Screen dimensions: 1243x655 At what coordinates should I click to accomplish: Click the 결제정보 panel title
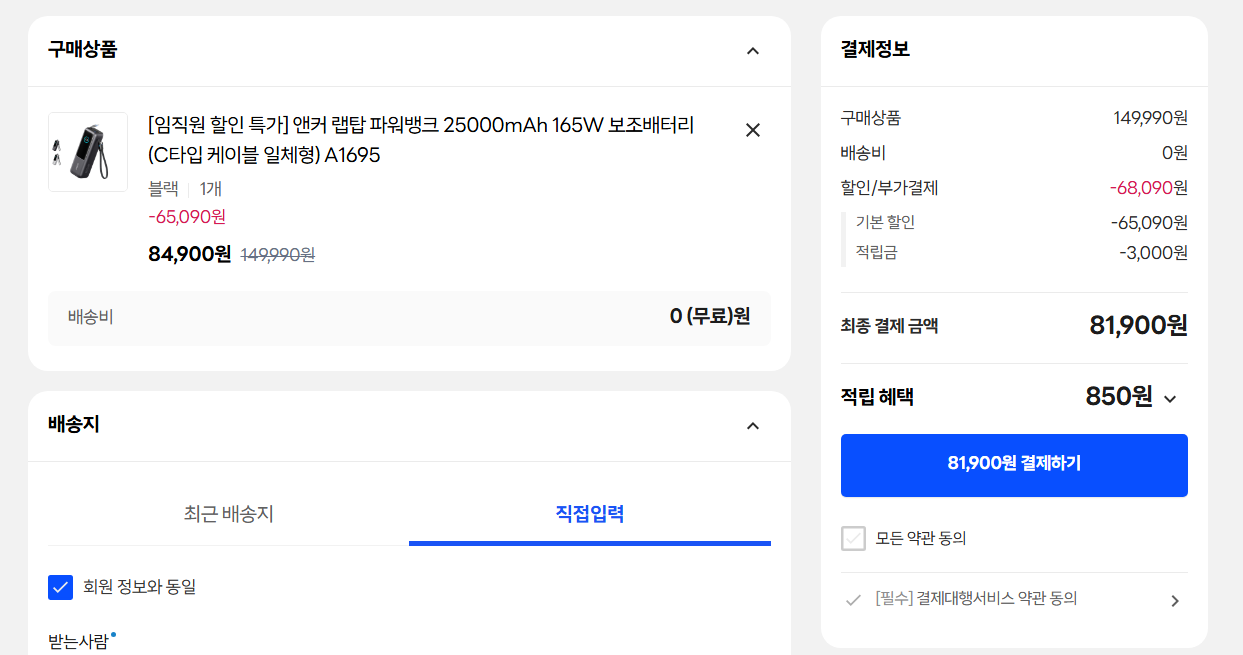point(875,49)
